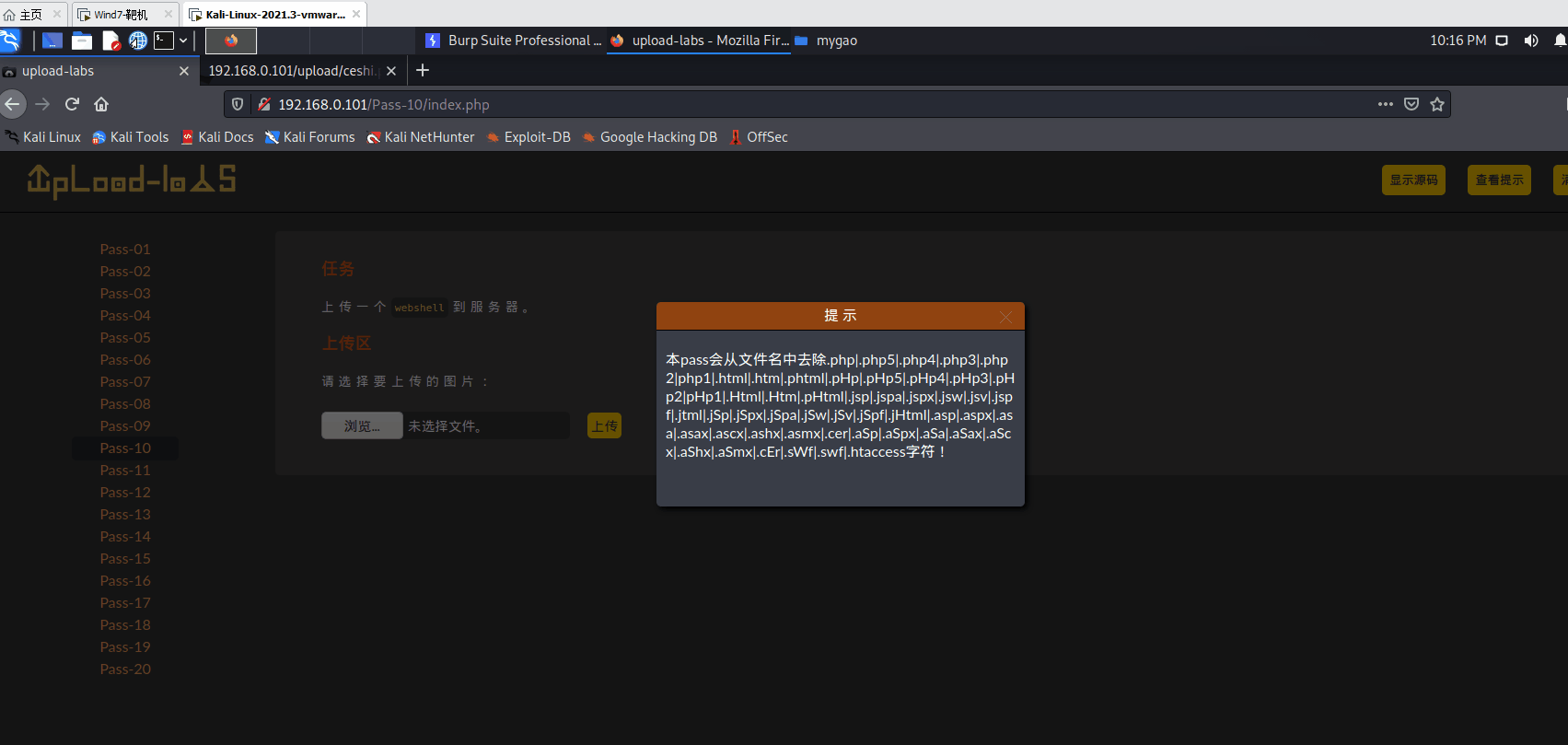
Task: Open Kali NetHunter bookmark
Action: click(x=421, y=137)
